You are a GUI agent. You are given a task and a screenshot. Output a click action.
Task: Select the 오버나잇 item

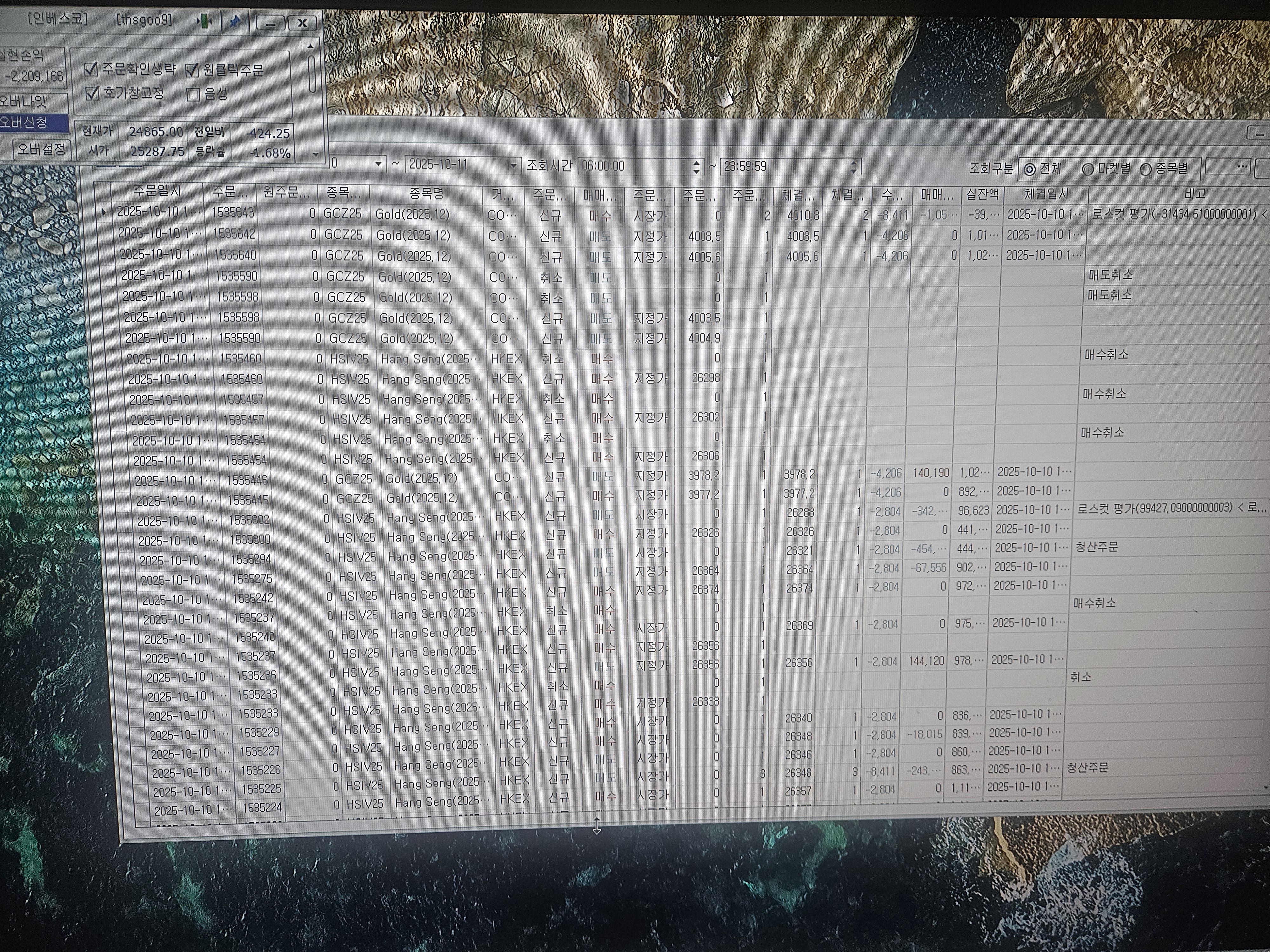point(33,102)
